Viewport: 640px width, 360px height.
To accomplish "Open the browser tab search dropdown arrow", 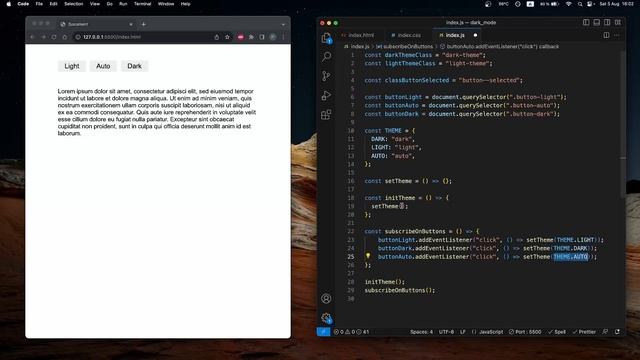I will click(283, 24).
